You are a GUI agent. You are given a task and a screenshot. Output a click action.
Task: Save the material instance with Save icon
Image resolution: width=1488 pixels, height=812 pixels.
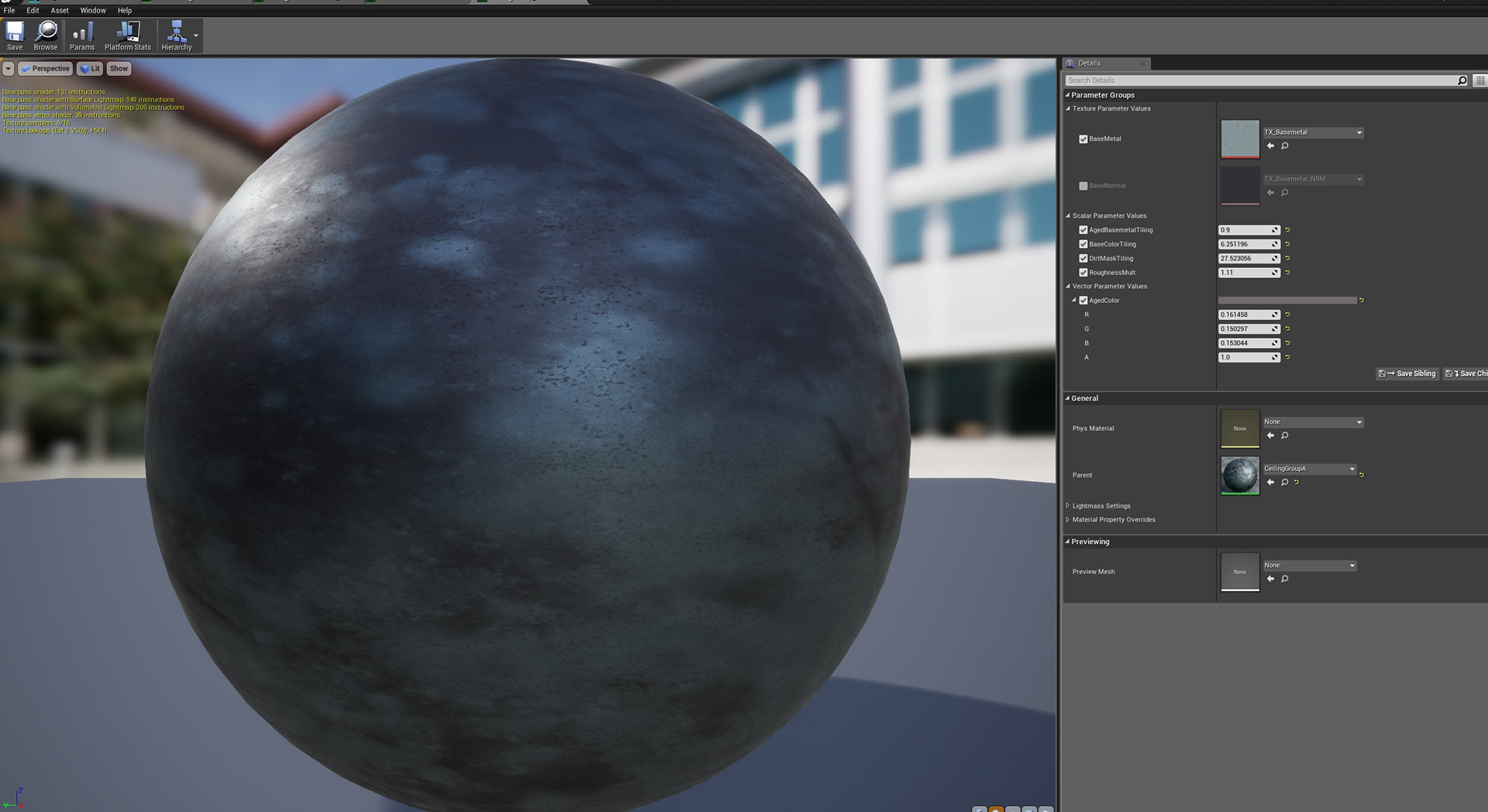tap(15, 36)
